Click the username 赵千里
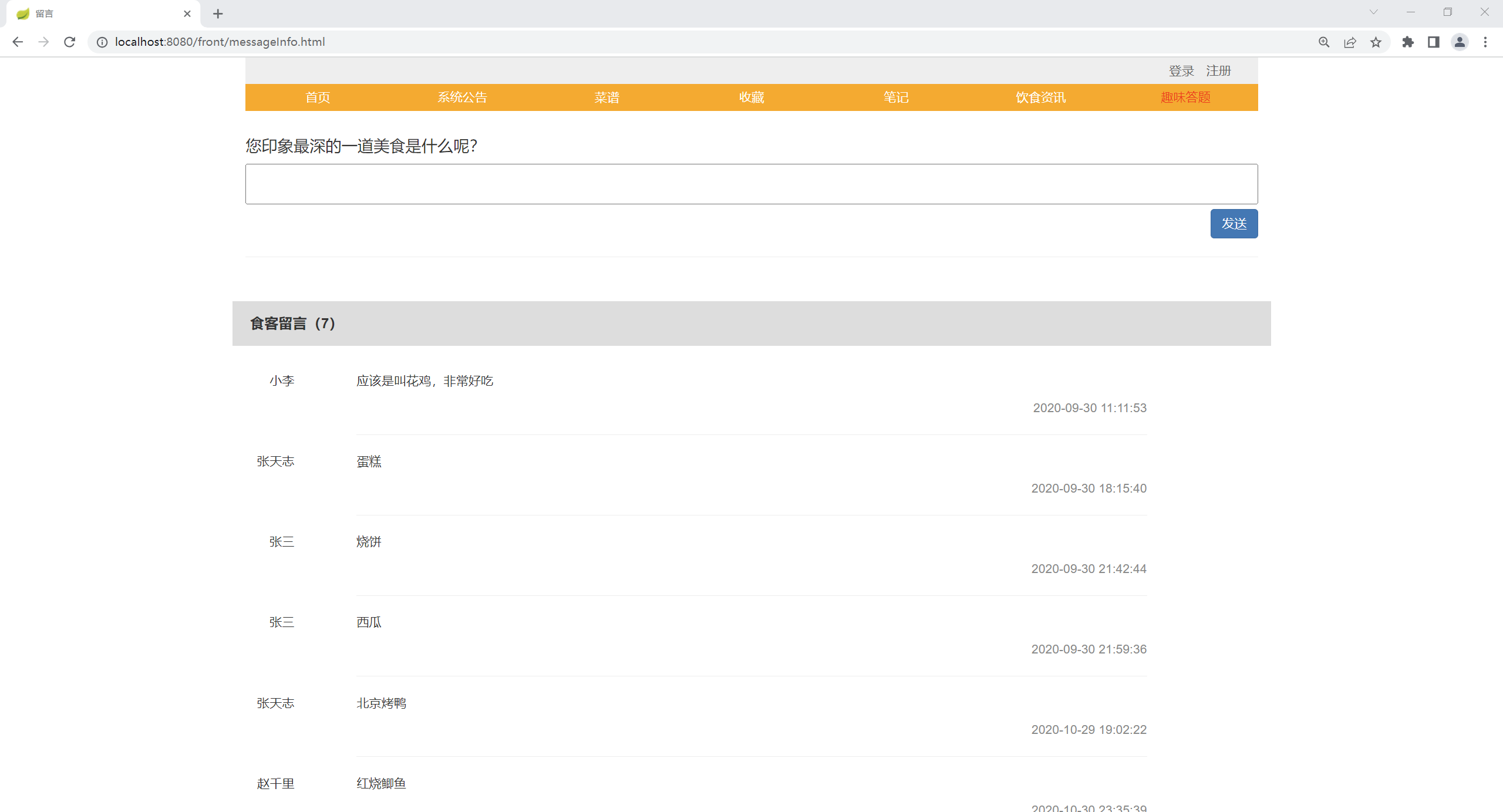 click(275, 784)
